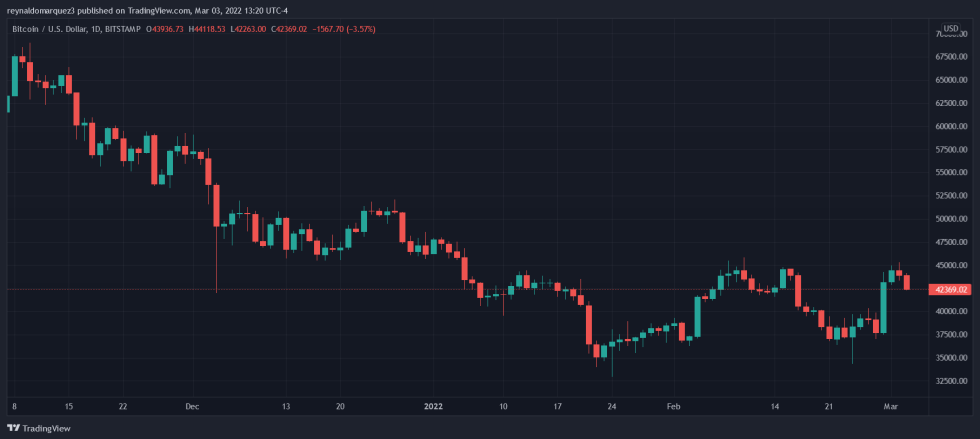980x439 pixels.
Task: Click the 60000.00 price axis label
Action: (951, 126)
